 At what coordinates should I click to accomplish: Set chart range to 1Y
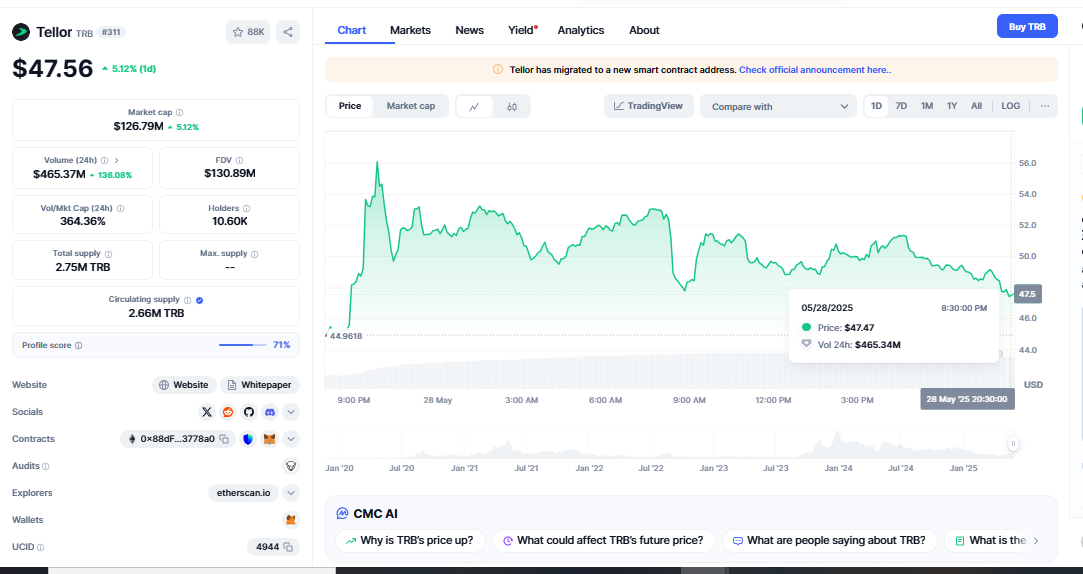coord(952,106)
